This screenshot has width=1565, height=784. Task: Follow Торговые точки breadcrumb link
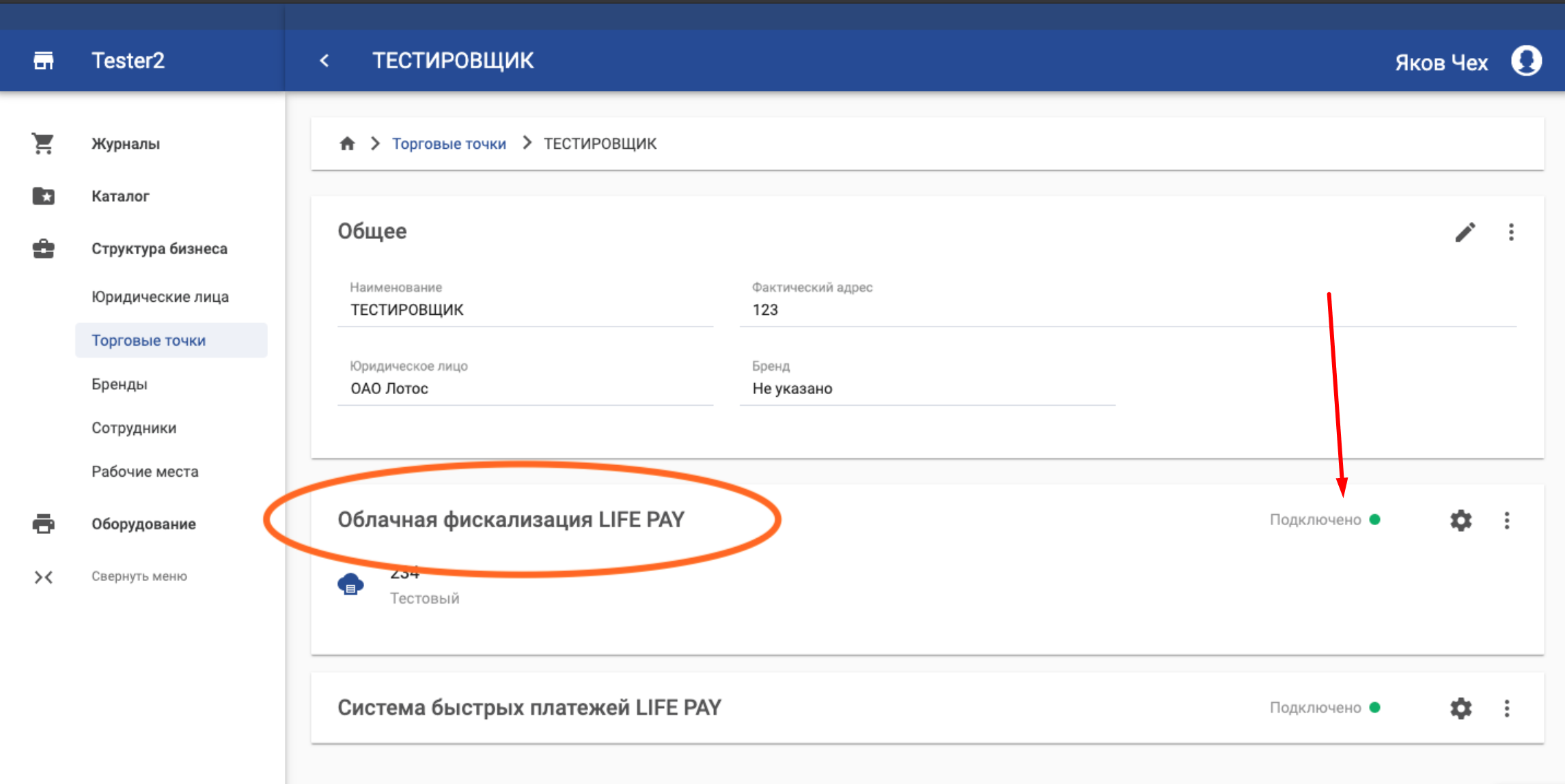(x=449, y=143)
